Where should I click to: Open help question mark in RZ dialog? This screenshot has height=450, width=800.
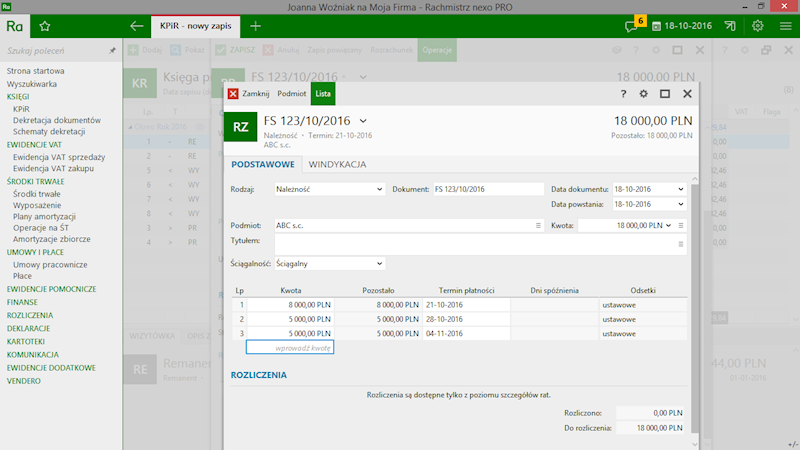point(623,93)
